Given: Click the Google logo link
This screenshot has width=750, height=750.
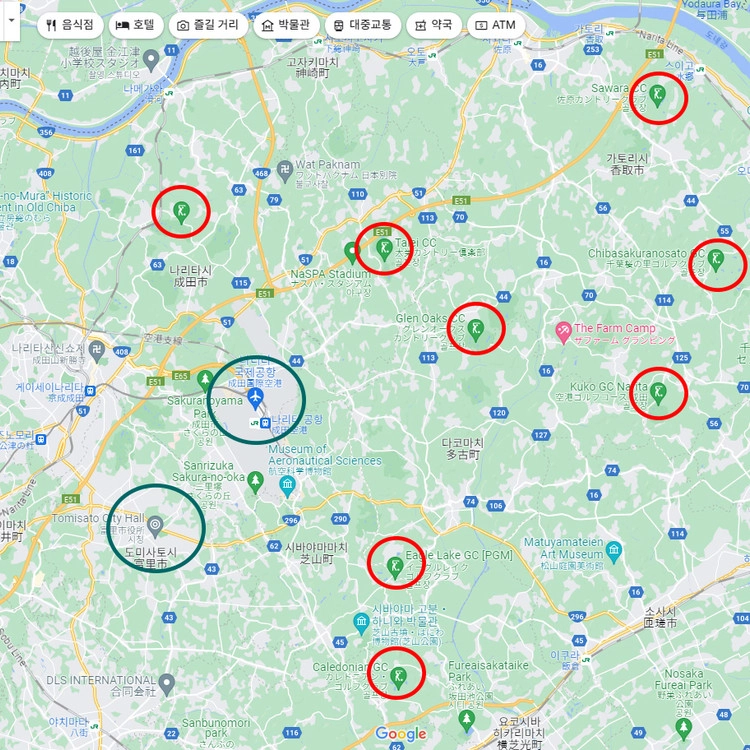Looking at the screenshot, I should (x=401, y=734).
